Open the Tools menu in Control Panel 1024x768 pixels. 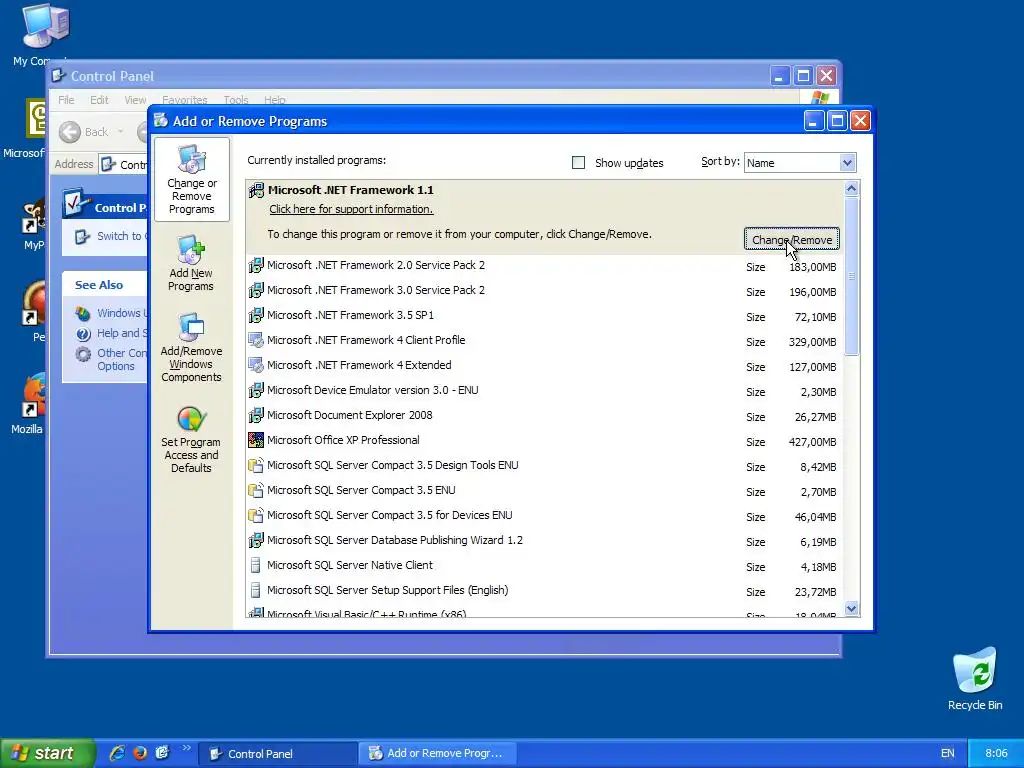click(236, 100)
